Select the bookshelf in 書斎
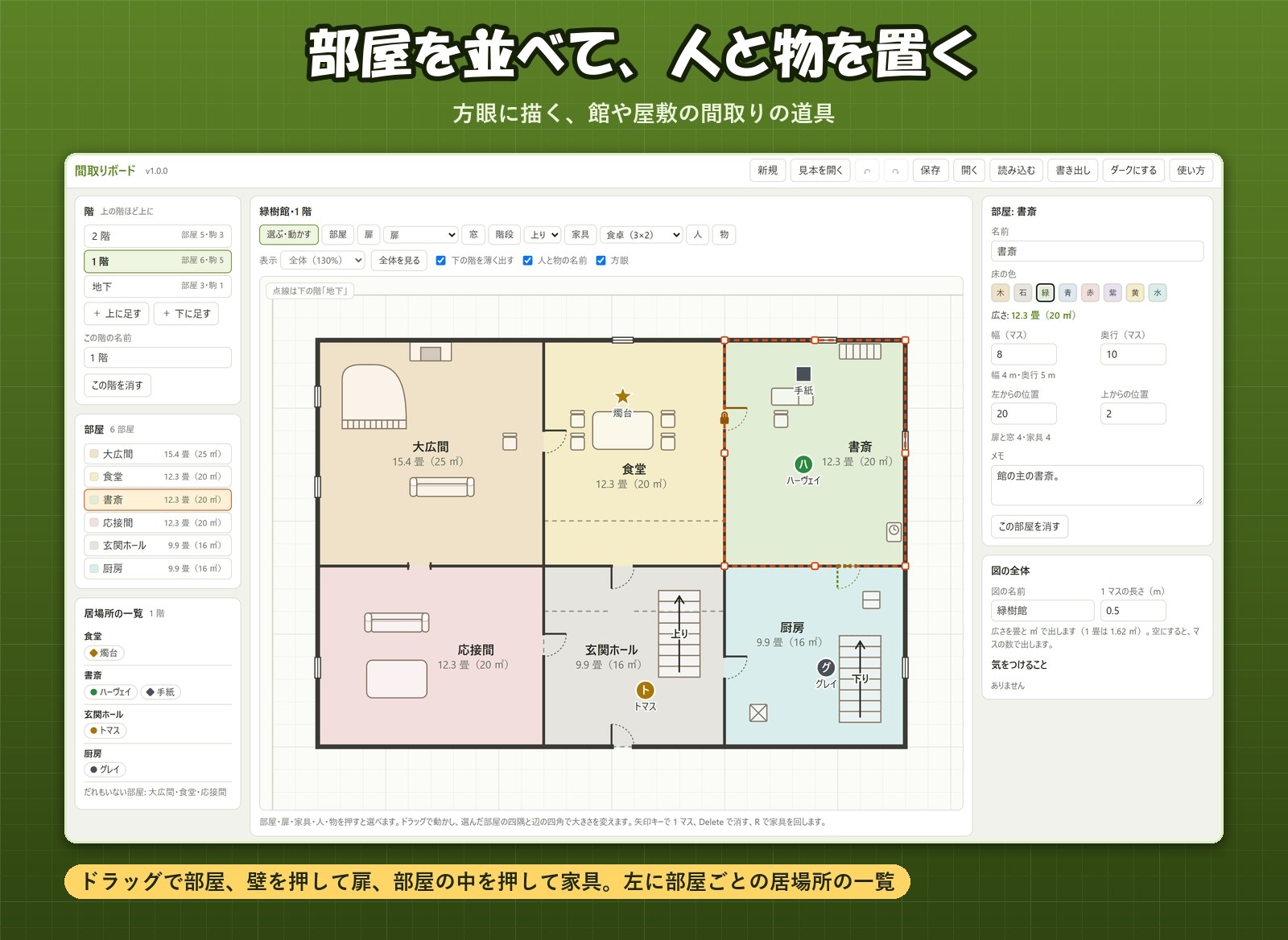 [x=861, y=351]
